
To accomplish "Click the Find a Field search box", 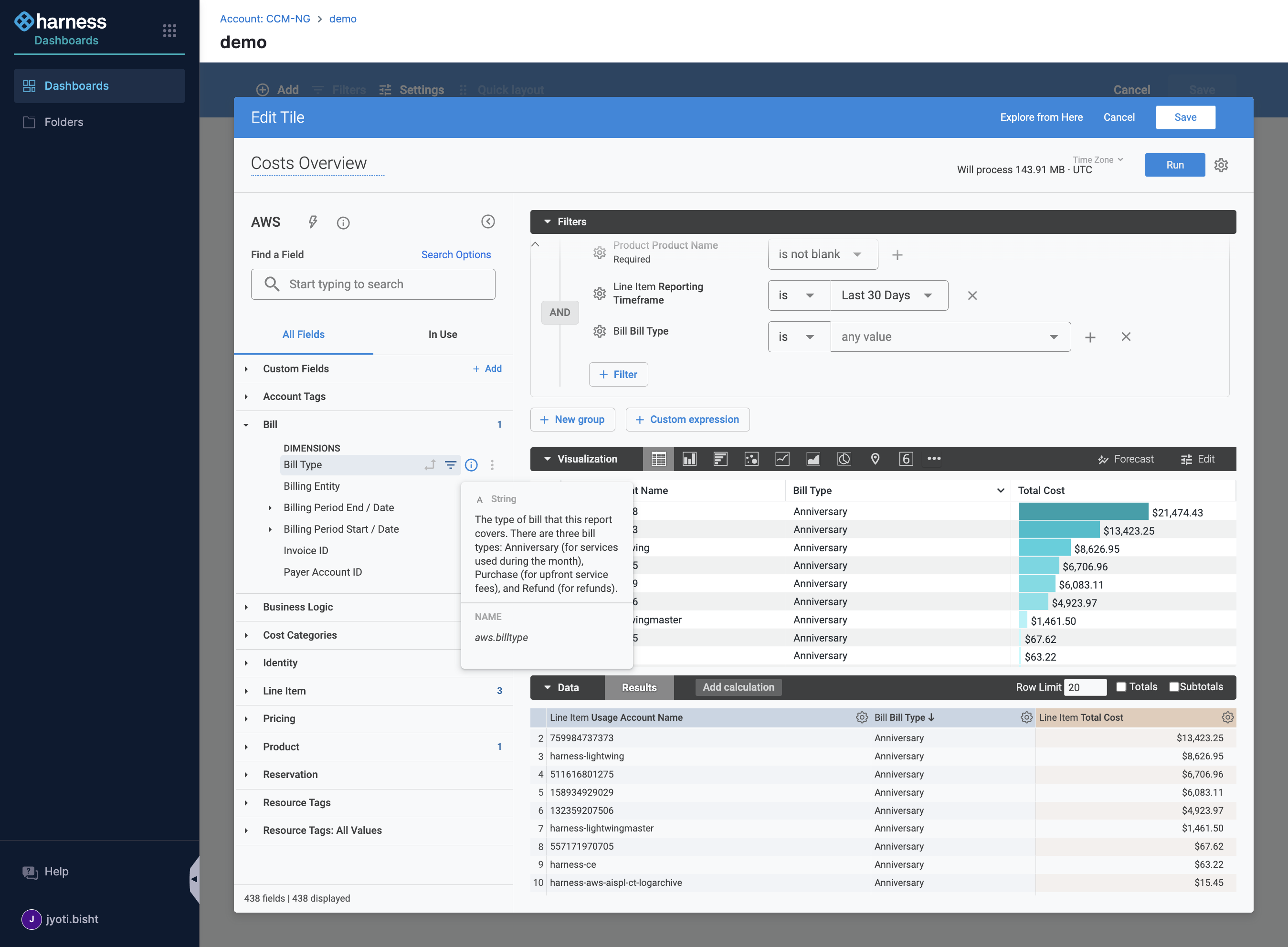I will 373,284.
